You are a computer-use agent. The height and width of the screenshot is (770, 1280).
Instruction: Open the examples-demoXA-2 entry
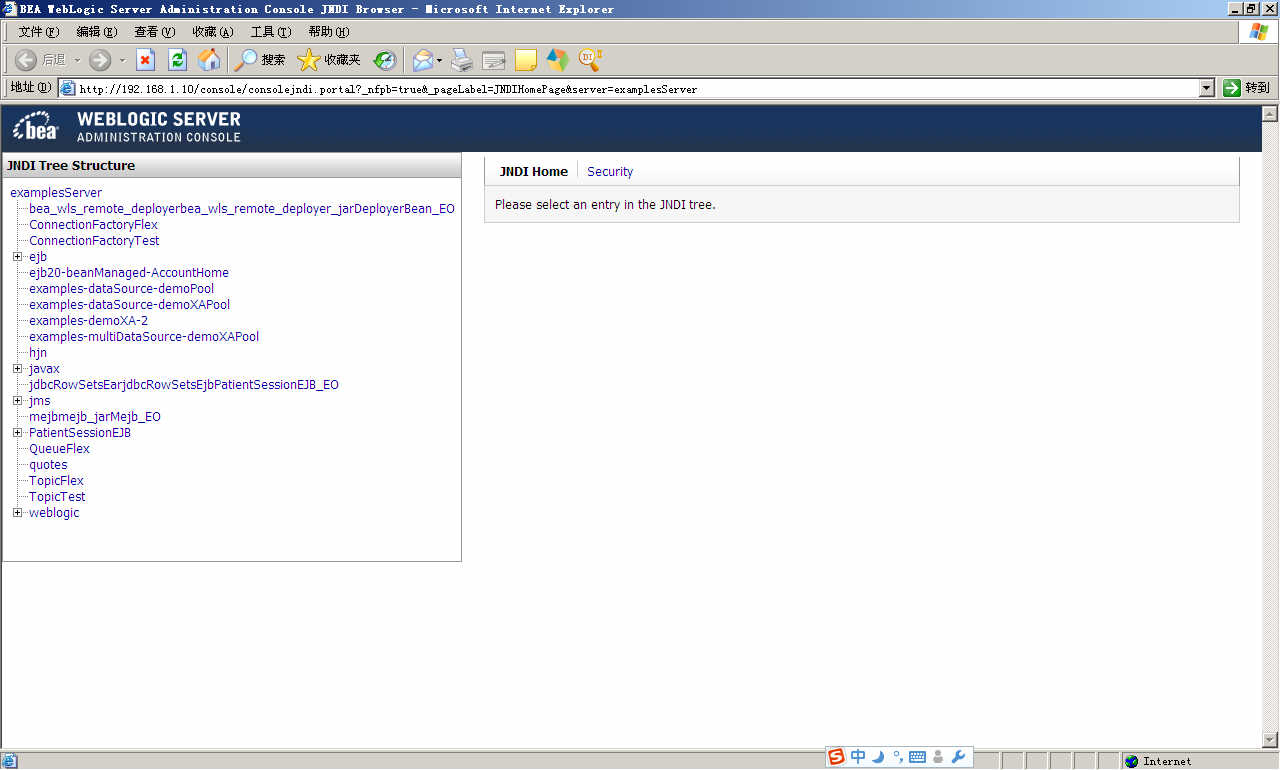(88, 321)
